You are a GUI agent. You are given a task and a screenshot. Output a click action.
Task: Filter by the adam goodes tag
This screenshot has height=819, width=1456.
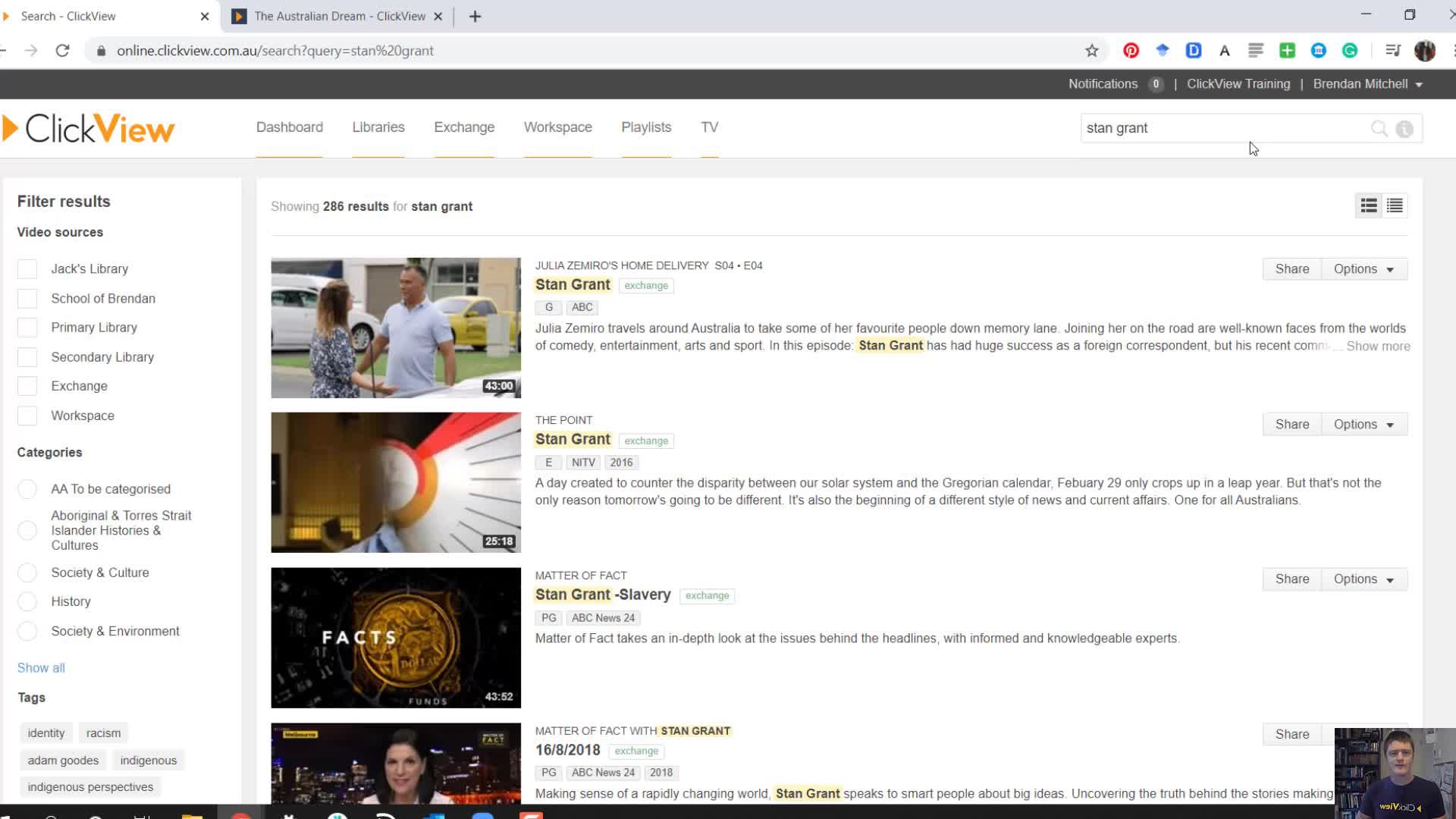63,761
